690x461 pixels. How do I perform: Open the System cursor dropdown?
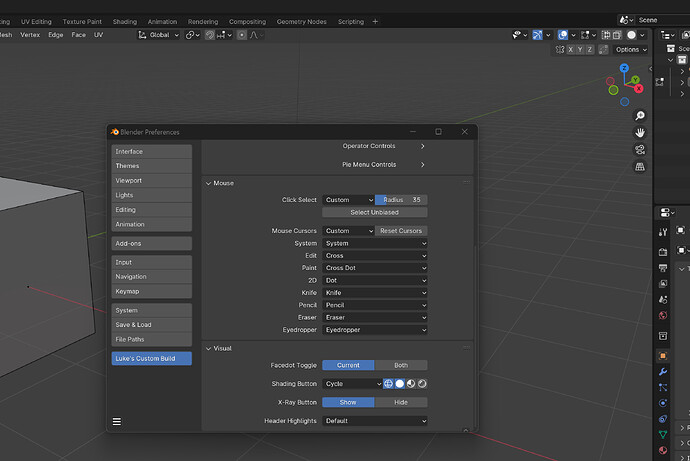[374, 243]
